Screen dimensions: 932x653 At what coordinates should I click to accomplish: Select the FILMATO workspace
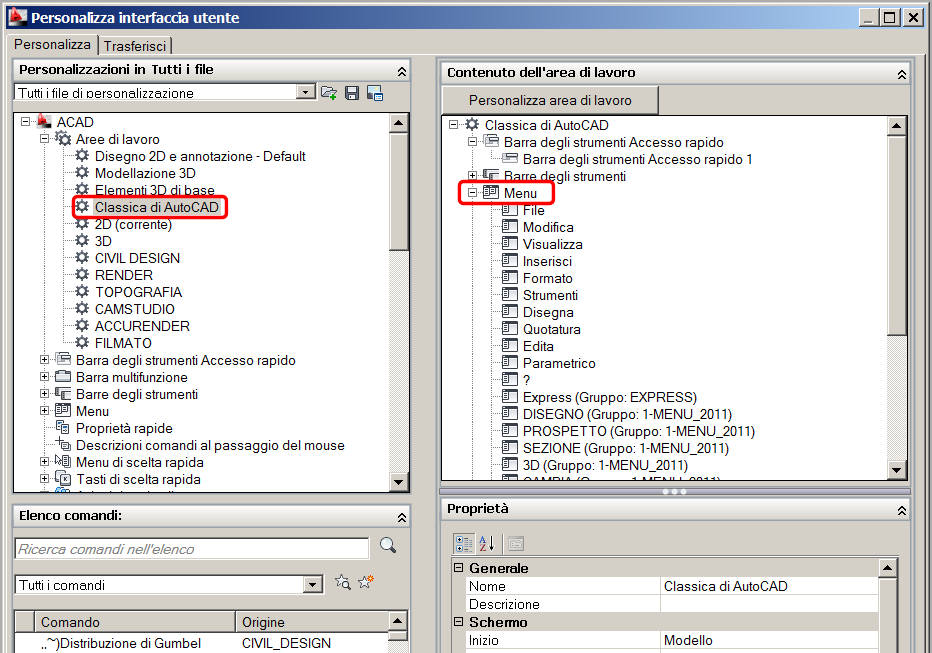tap(123, 343)
